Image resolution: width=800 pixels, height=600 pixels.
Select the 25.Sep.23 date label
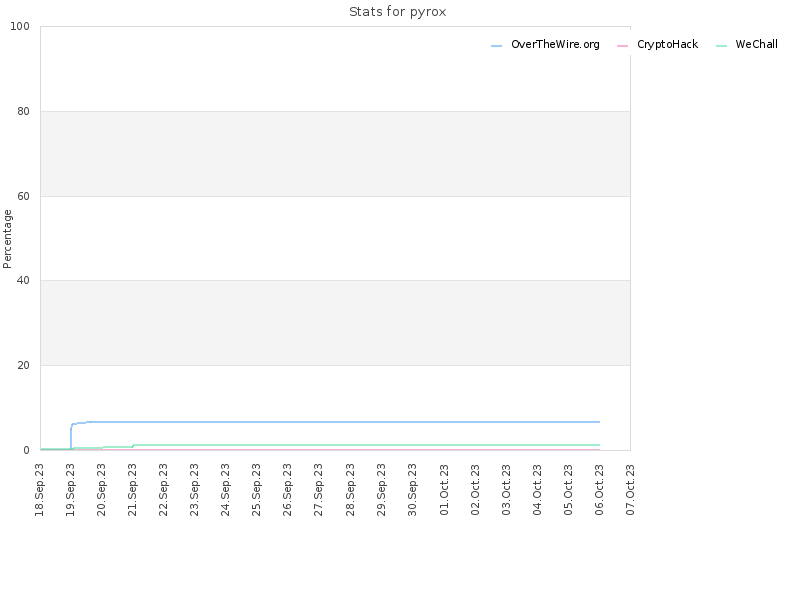257,490
